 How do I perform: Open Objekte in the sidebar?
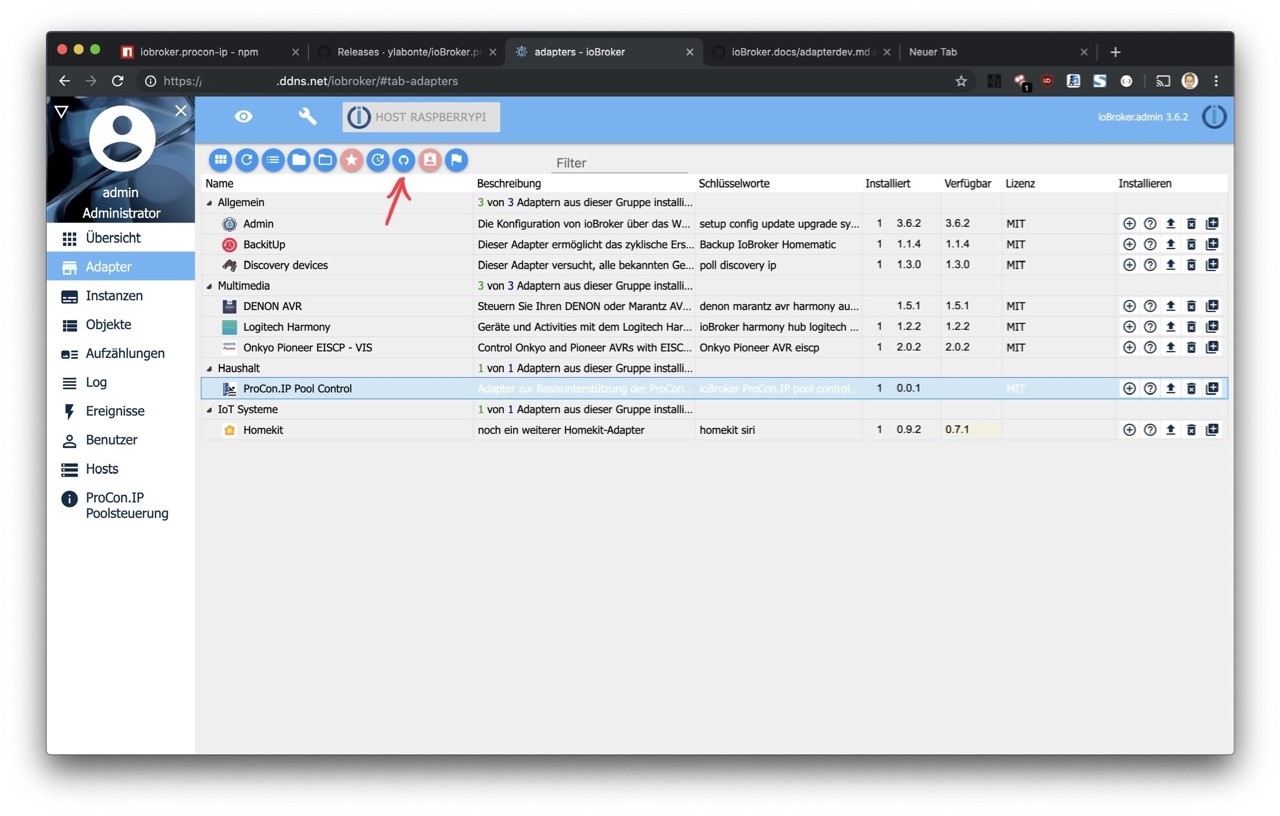pyautogui.click(x=121, y=325)
